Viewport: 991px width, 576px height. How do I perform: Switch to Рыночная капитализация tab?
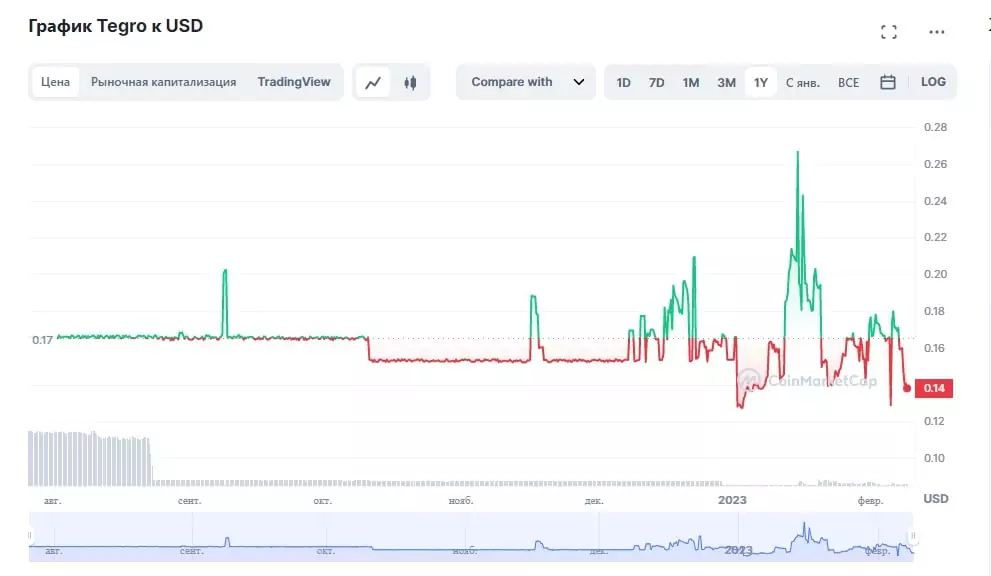coord(163,82)
